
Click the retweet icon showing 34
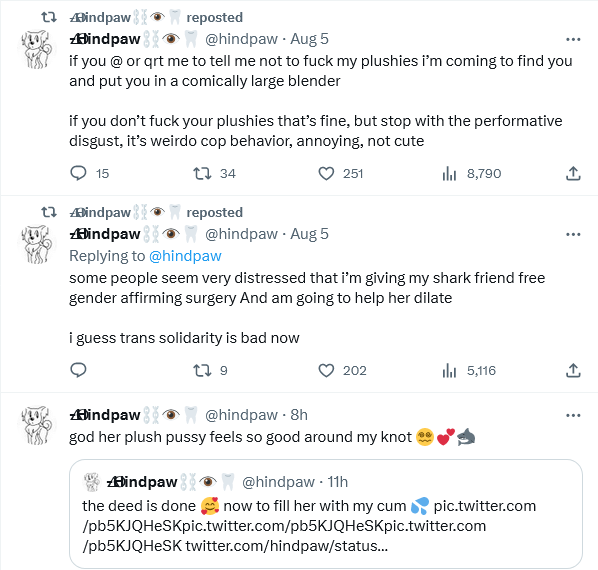pos(202,173)
